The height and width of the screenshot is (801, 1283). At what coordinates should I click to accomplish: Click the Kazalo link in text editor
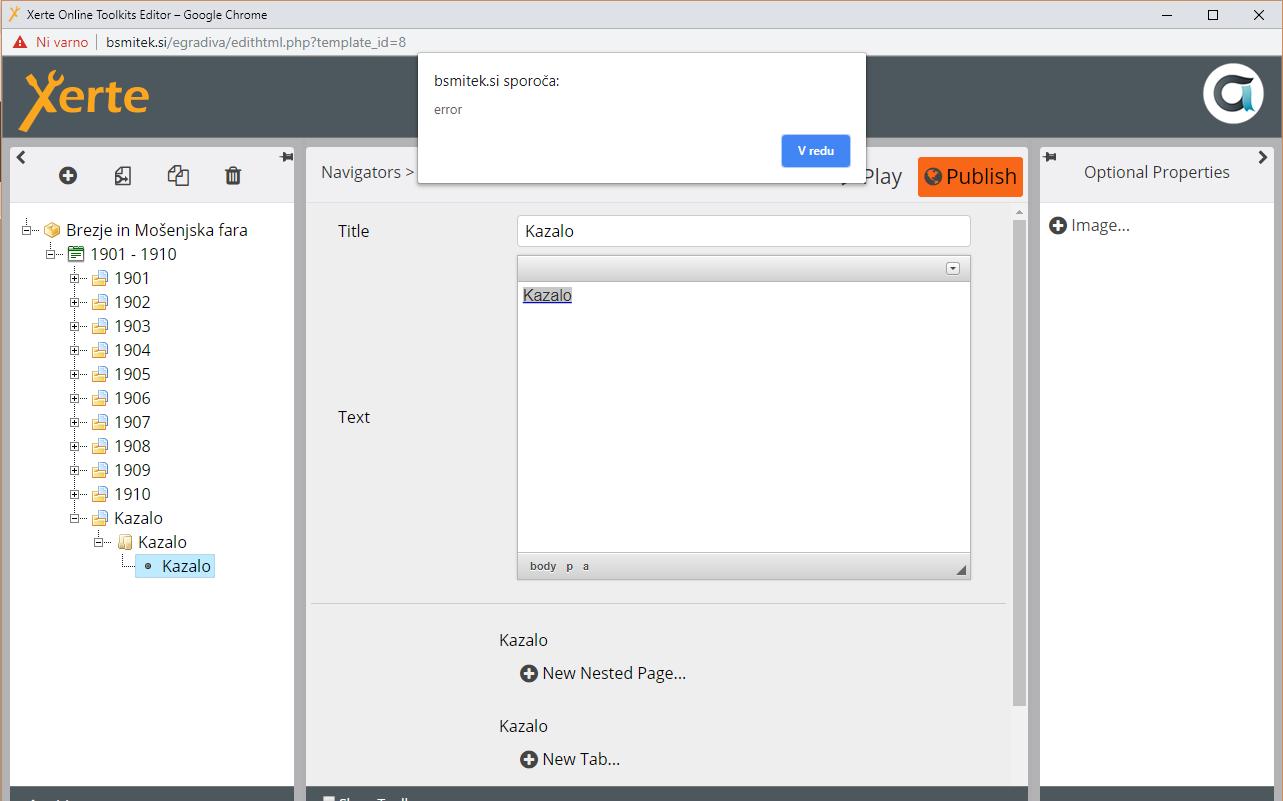tap(547, 296)
